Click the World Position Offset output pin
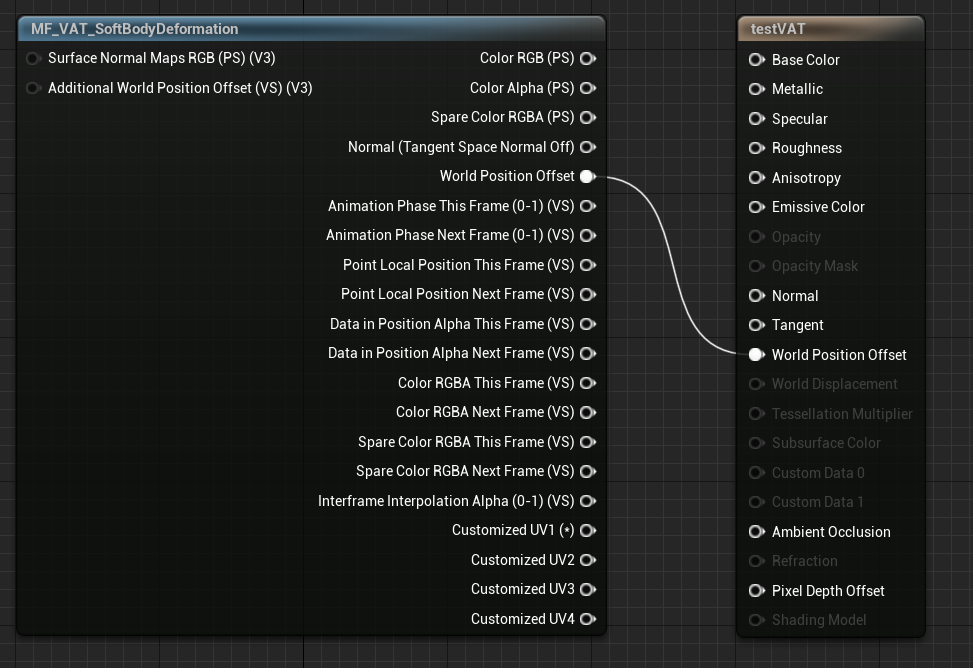The image size is (973, 668). (x=587, y=176)
